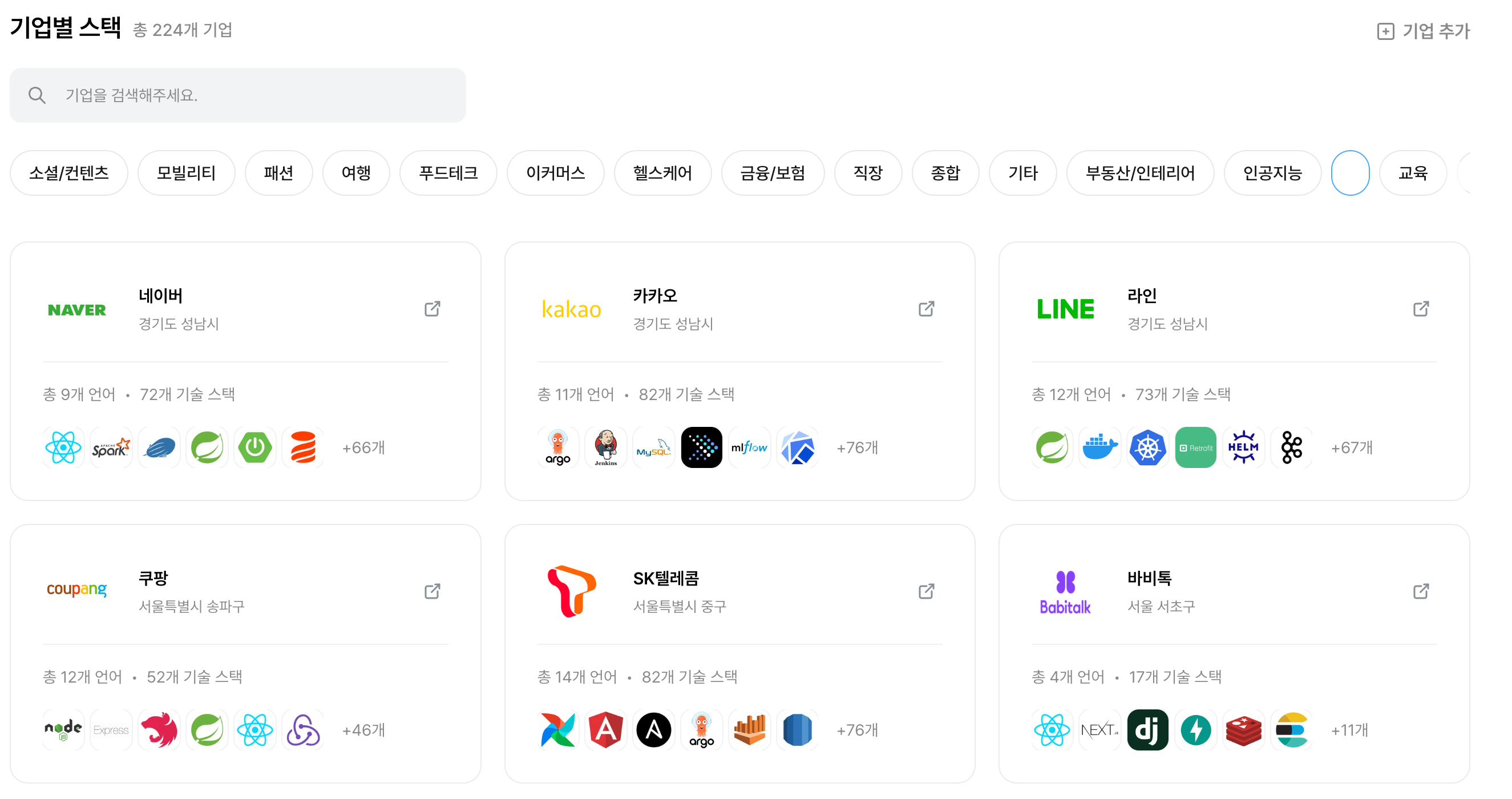1512x799 pixels.
Task: Show Coupang's +46개 more stacks
Action: pyautogui.click(x=363, y=730)
